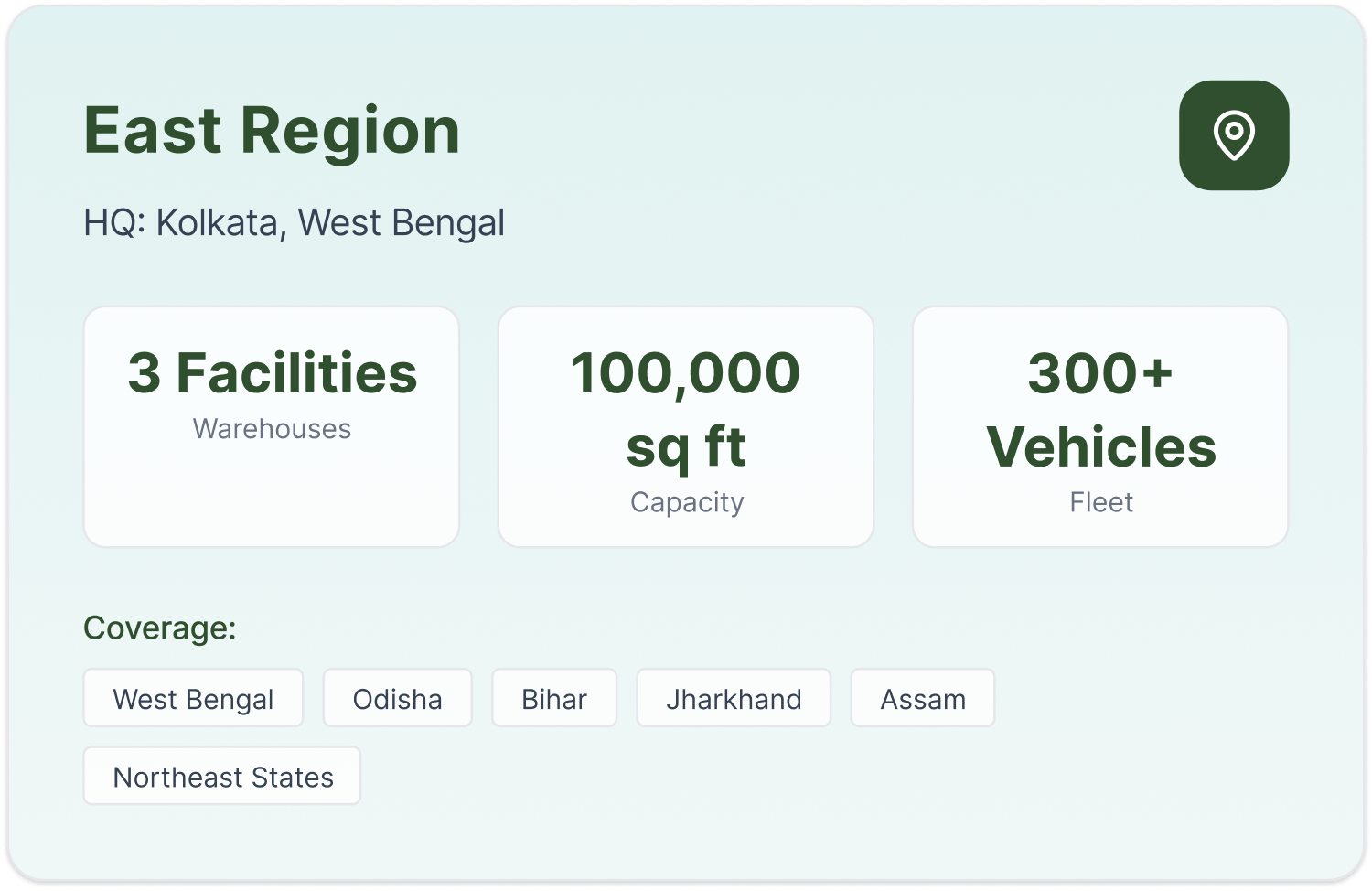Viewport: 1372px width, 891px height.
Task: Select the Assam coverage chip
Action: [922, 699]
